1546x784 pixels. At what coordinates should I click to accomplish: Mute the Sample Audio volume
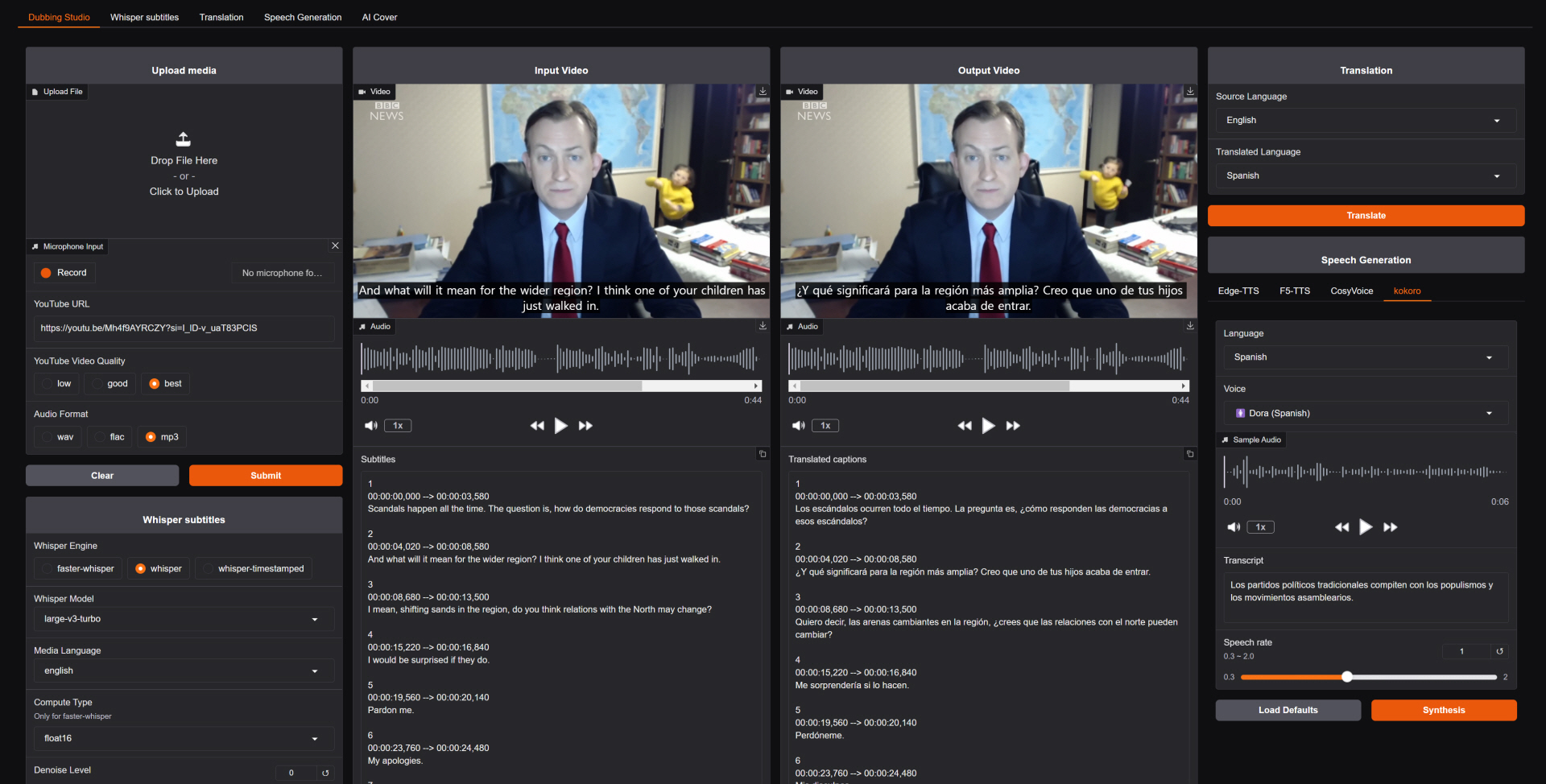[x=1233, y=527]
